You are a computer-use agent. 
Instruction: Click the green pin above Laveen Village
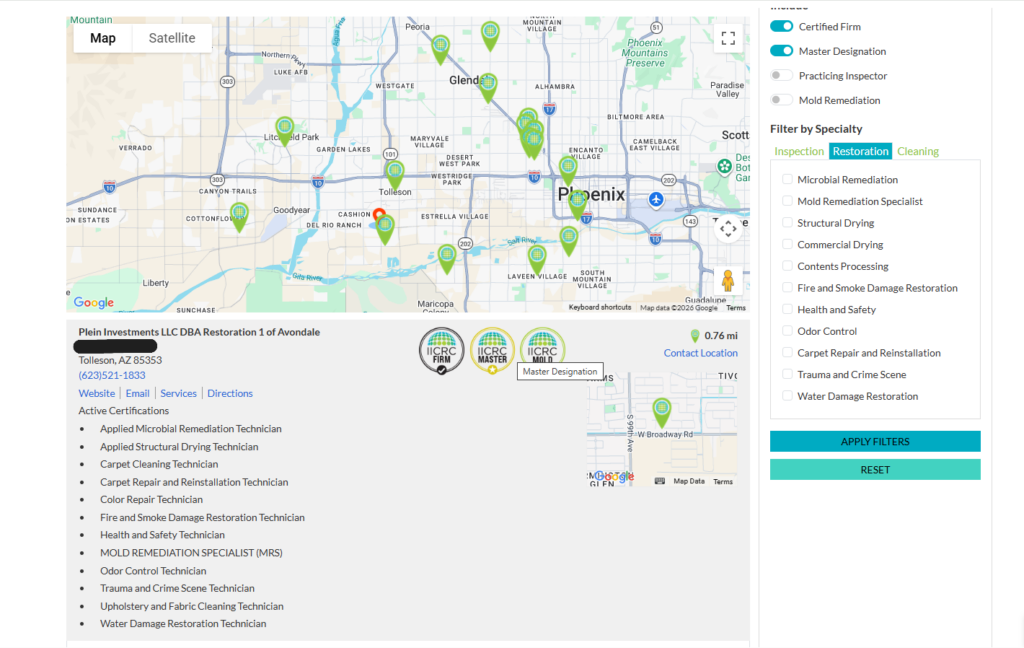tap(537, 258)
